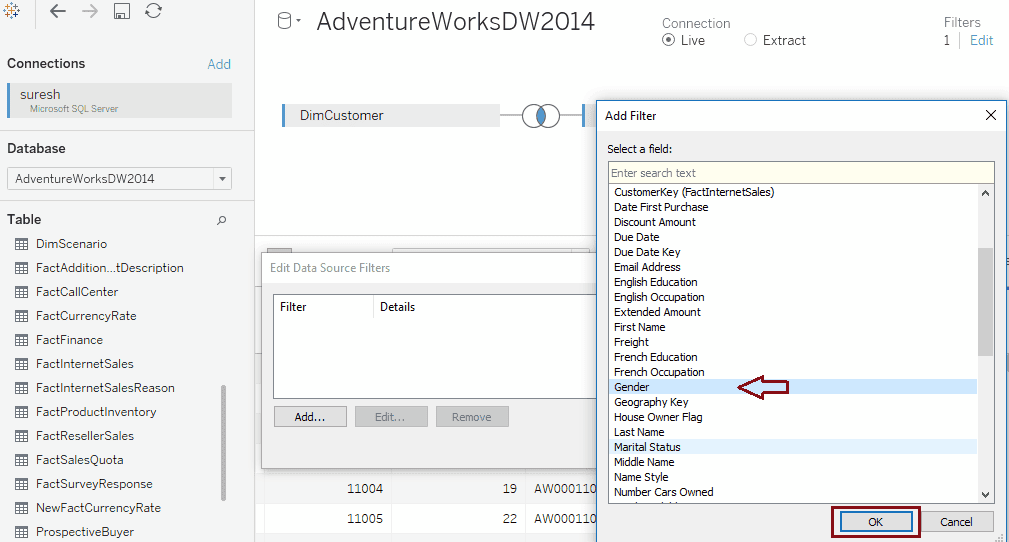Screen dimensions: 1009x542
Task: Save using the floppy disk icon
Action: (122, 11)
